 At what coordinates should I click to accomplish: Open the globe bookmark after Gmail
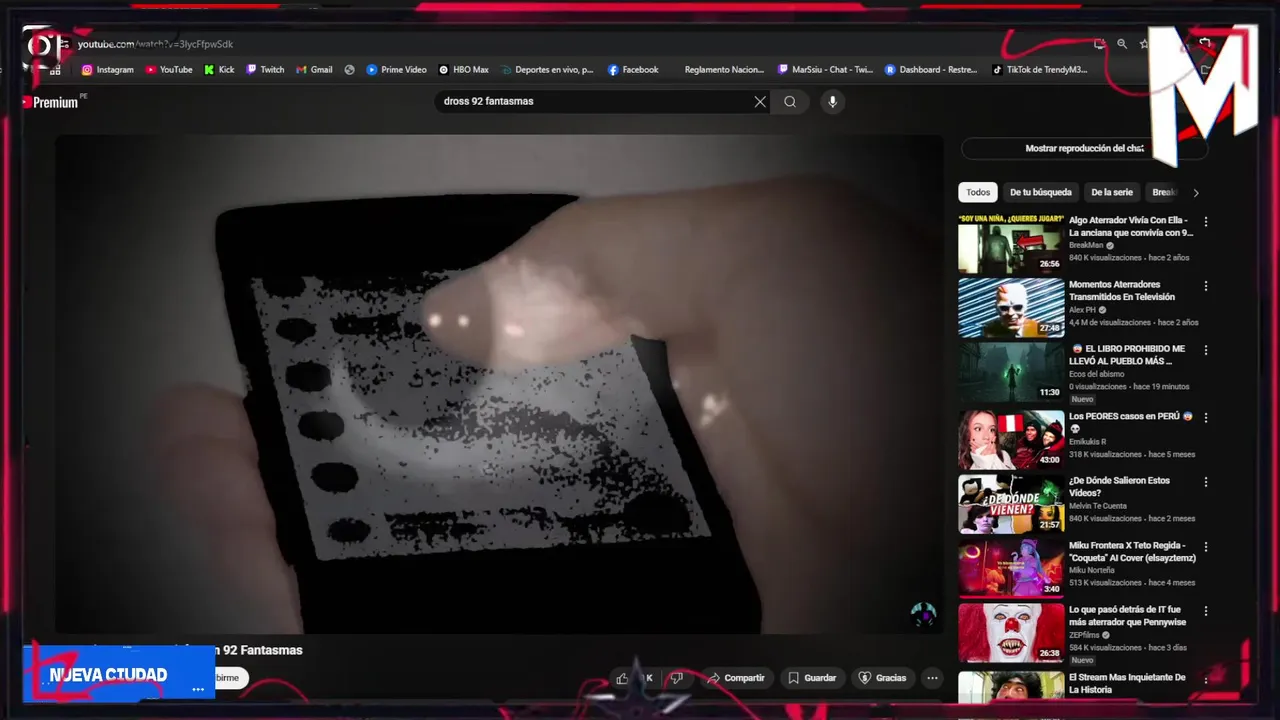pyautogui.click(x=350, y=70)
